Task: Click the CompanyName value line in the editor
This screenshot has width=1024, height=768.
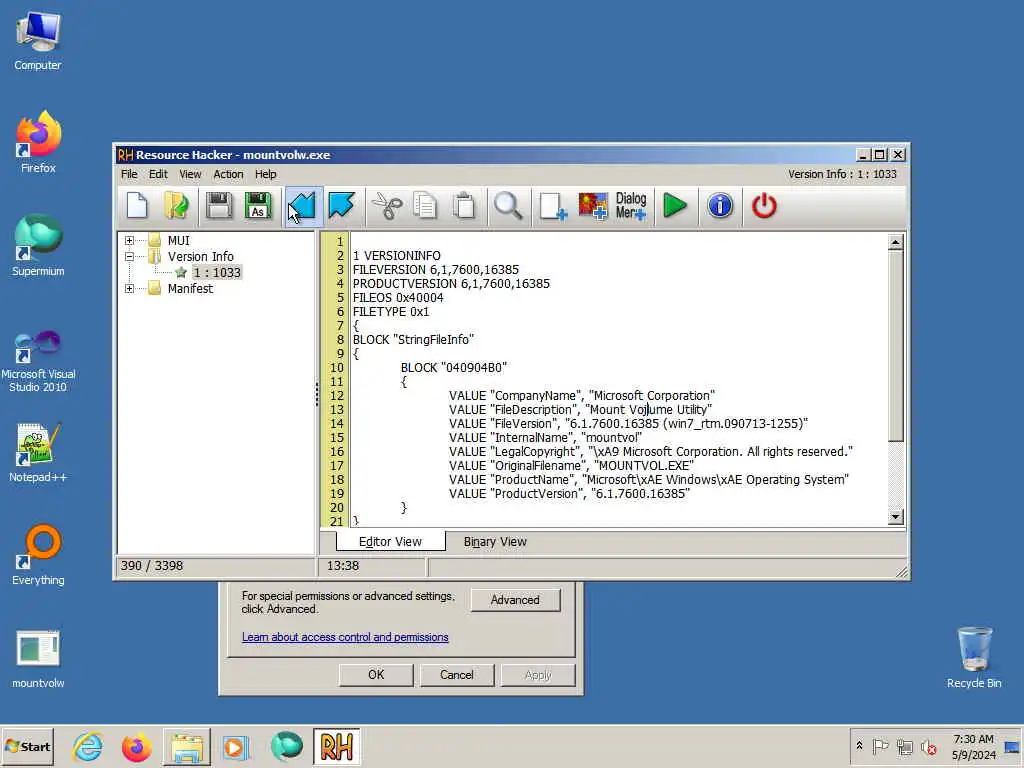Action: (582, 396)
